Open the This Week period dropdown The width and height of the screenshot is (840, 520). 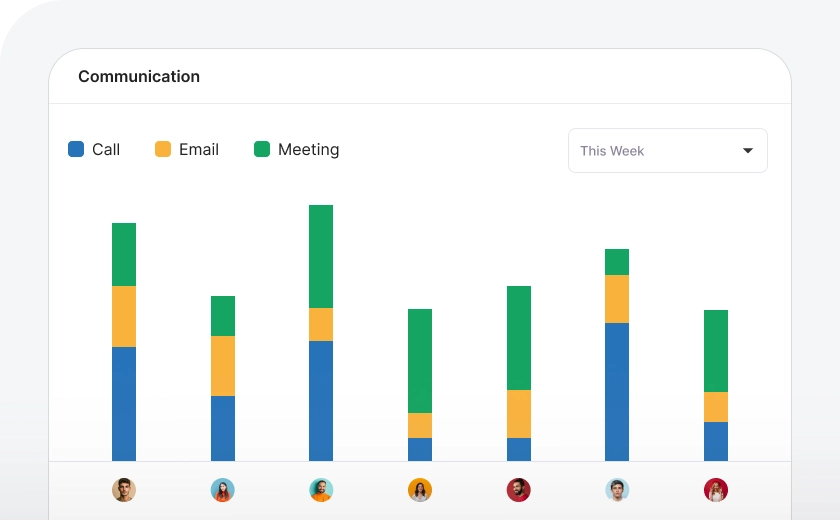667,151
